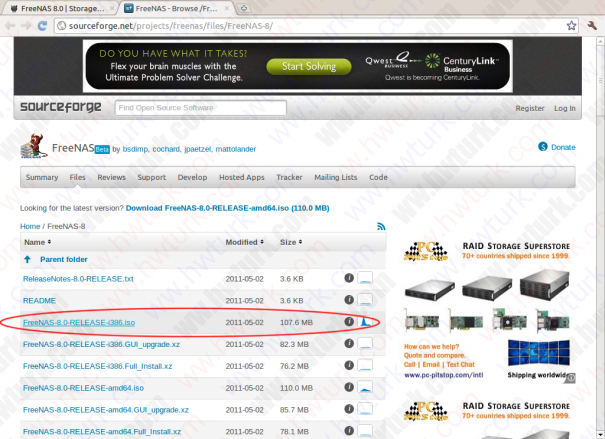The height and width of the screenshot is (439, 605).
Task: Close the FreeNAS - Browse tab
Action: pos(227,8)
